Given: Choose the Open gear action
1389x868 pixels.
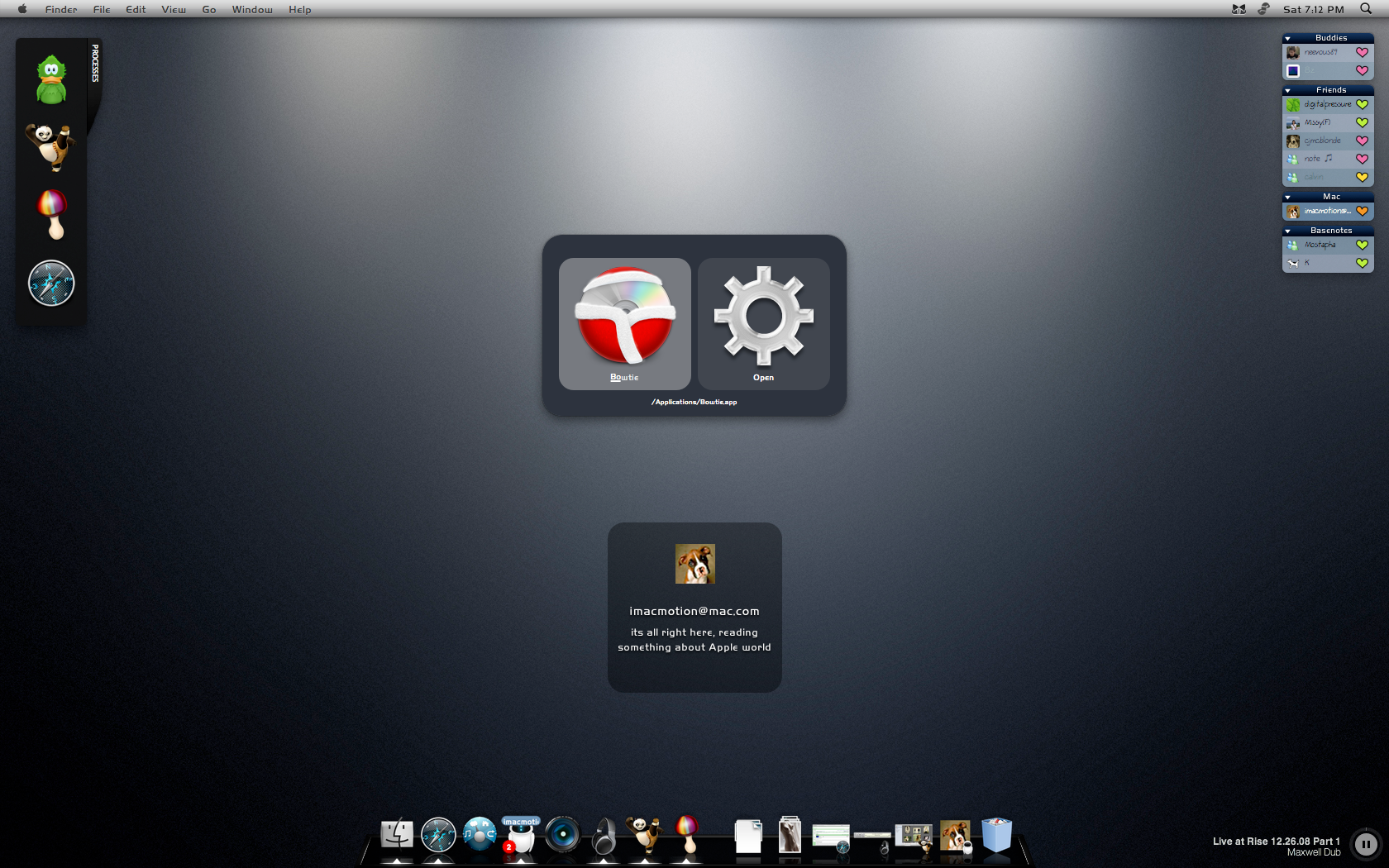Looking at the screenshot, I should (764, 323).
